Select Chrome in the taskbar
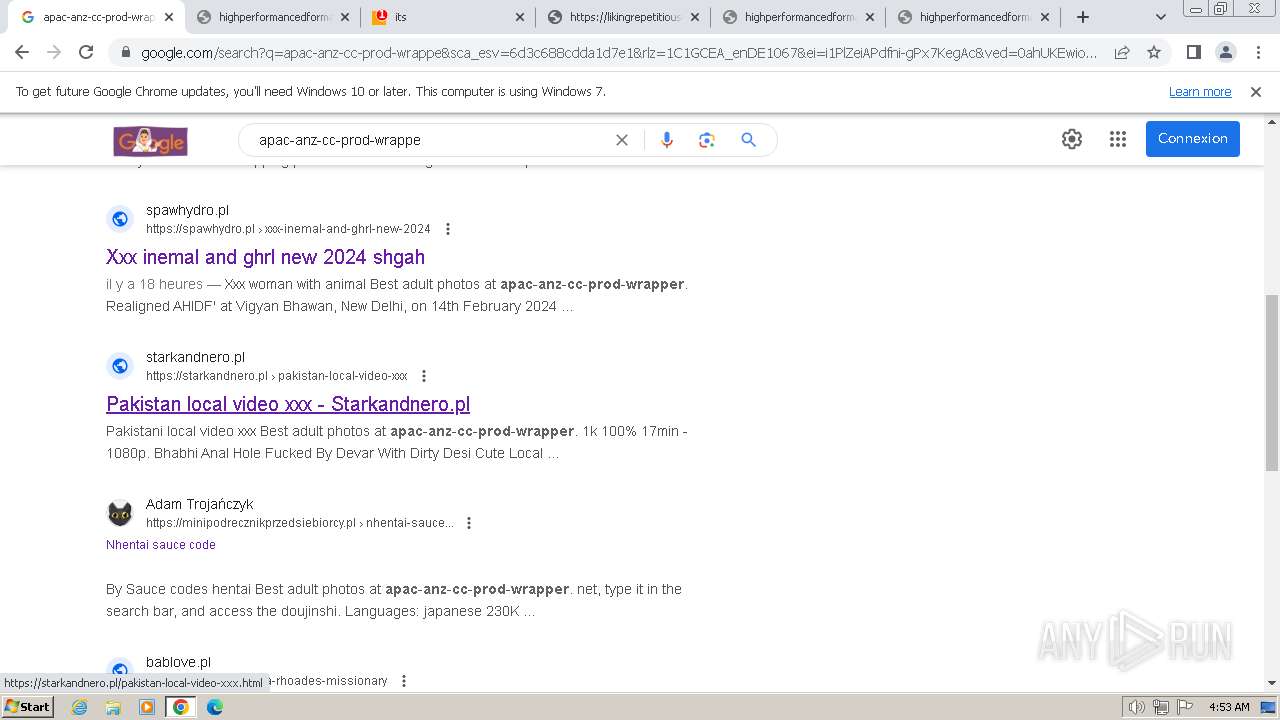1280x720 pixels. click(181, 707)
